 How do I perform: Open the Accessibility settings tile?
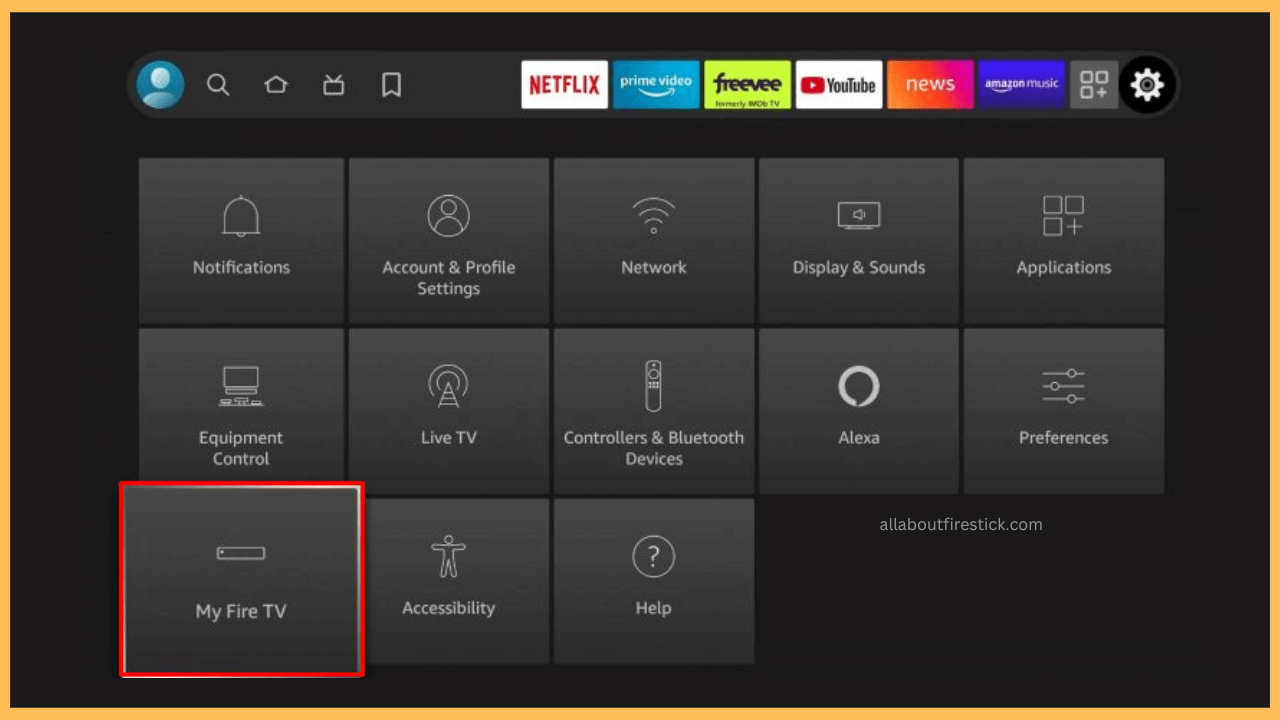pos(448,580)
